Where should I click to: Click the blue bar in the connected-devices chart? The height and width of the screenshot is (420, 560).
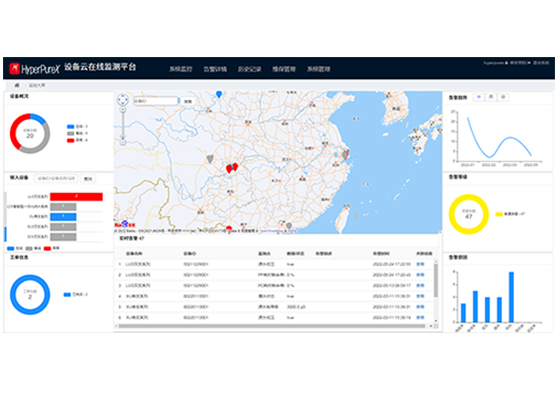click(63, 216)
